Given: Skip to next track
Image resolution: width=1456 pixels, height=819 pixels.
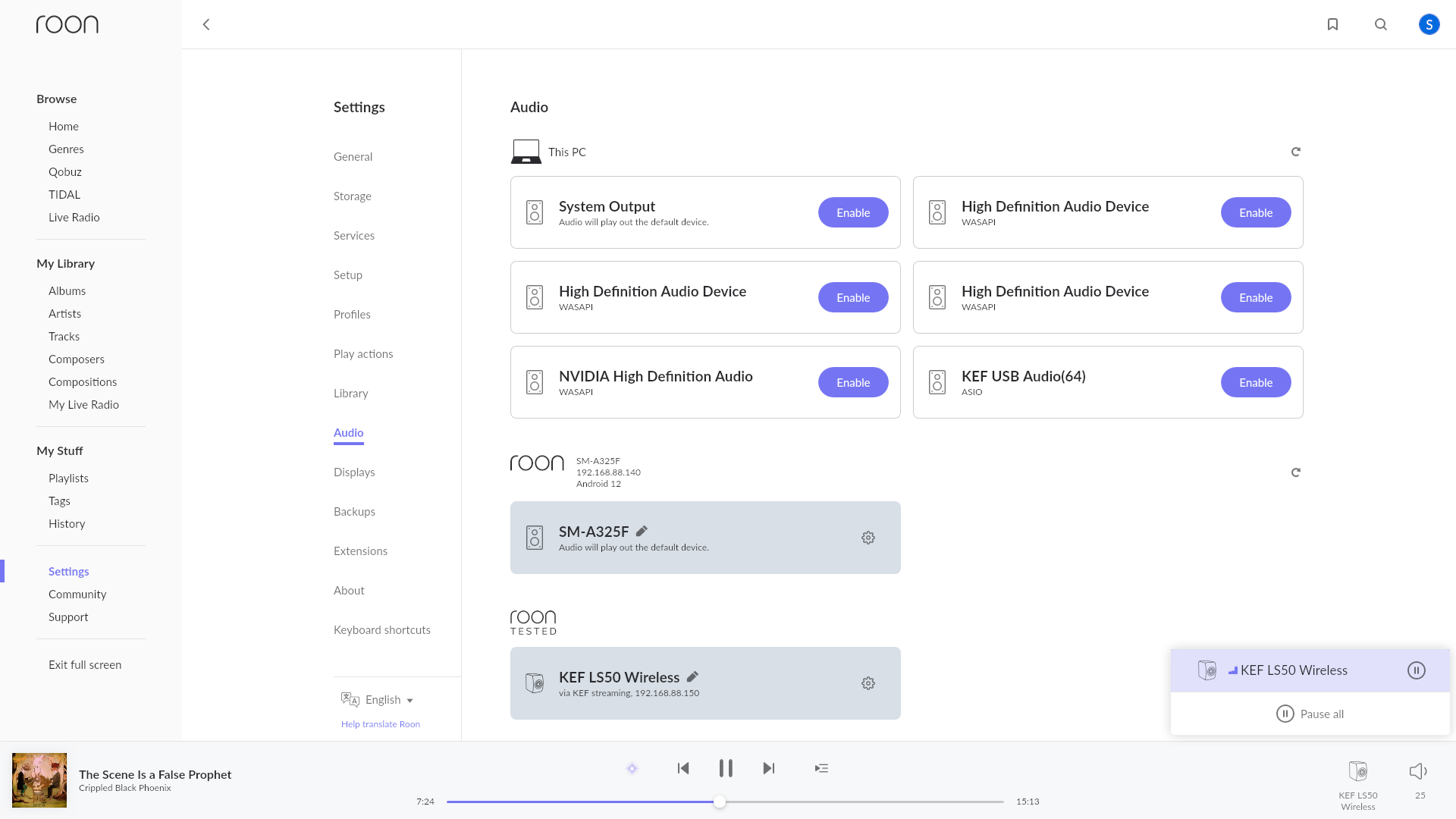Looking at the screenshot, I should tap(769, 768).
